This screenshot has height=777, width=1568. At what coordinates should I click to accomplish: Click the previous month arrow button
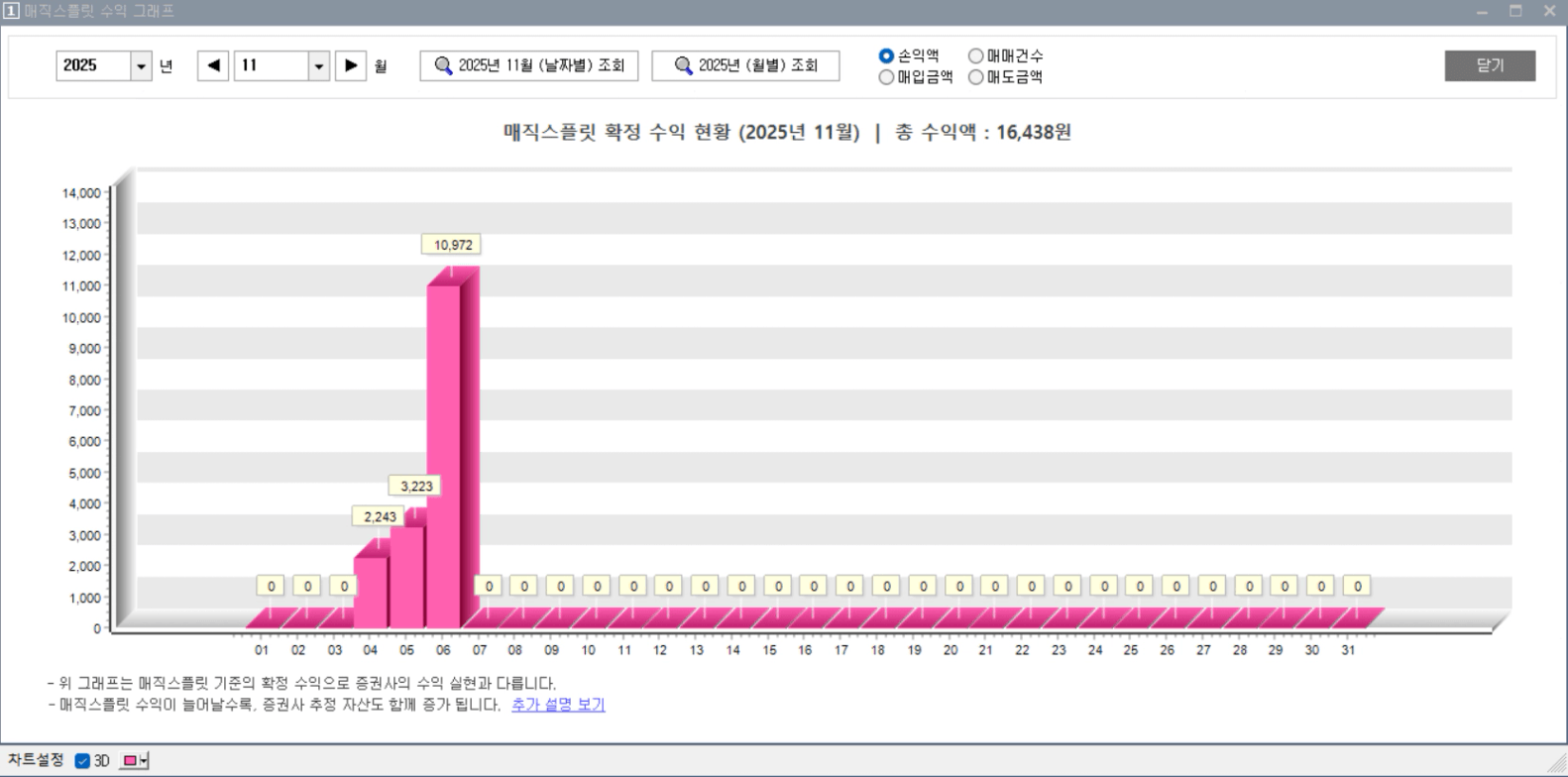tap(213, 65)
